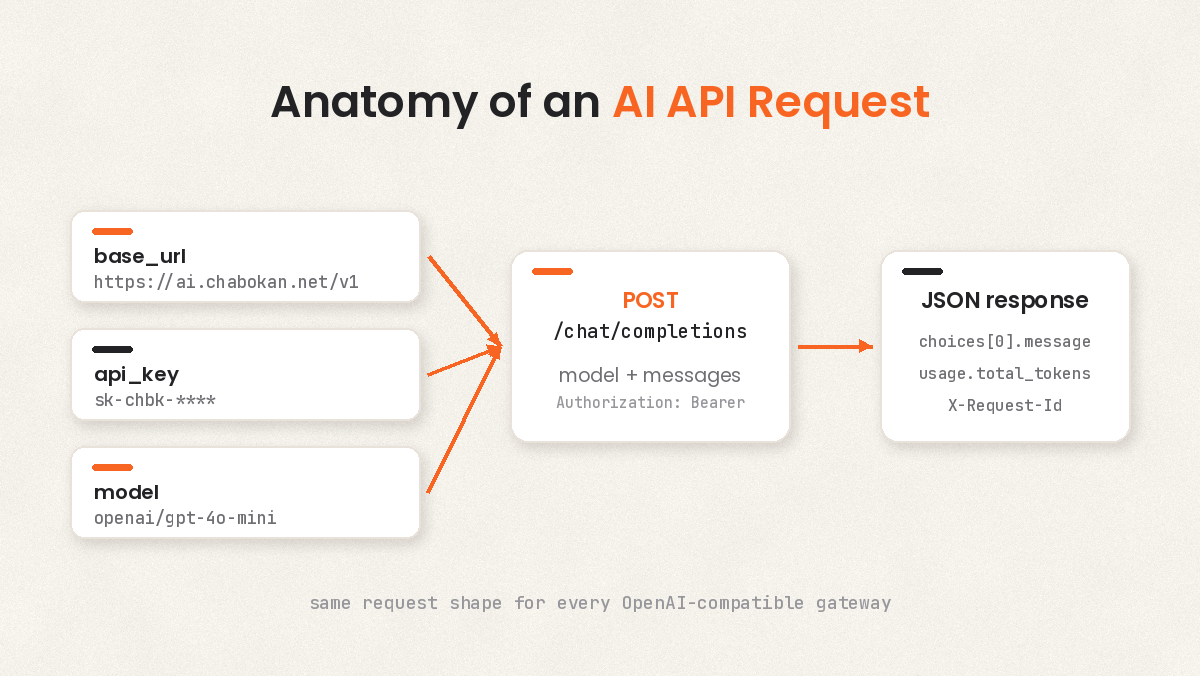Select the model card heading
This screenshot has height=676, width=1200.
pyautogui.click(x=126, y=492)
